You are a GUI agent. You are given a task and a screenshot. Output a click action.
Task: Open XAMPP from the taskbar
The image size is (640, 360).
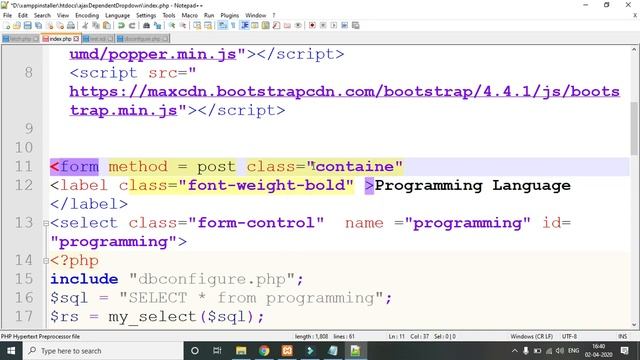click(287, 351)
